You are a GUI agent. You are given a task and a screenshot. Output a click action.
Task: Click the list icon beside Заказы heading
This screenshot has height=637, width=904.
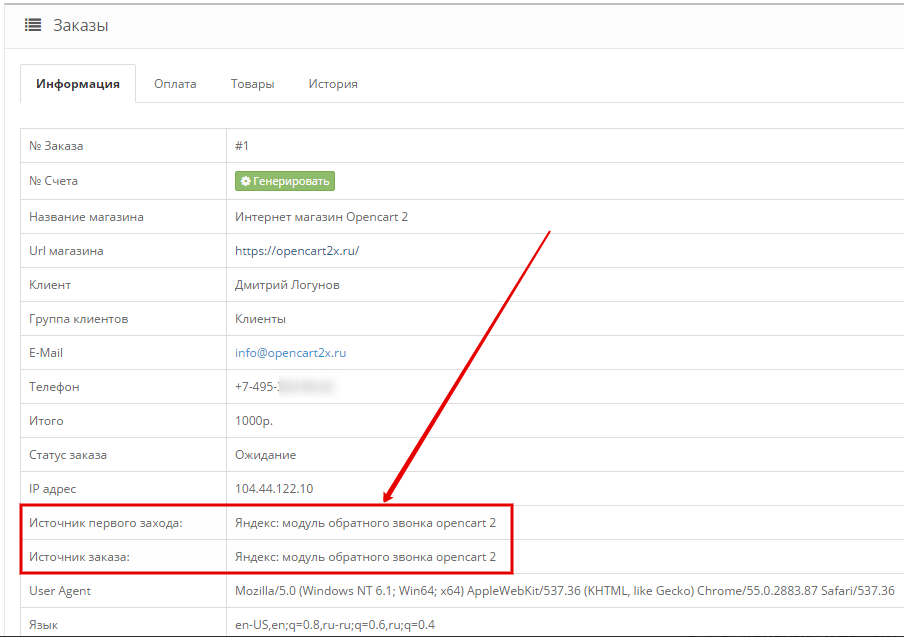33,26
